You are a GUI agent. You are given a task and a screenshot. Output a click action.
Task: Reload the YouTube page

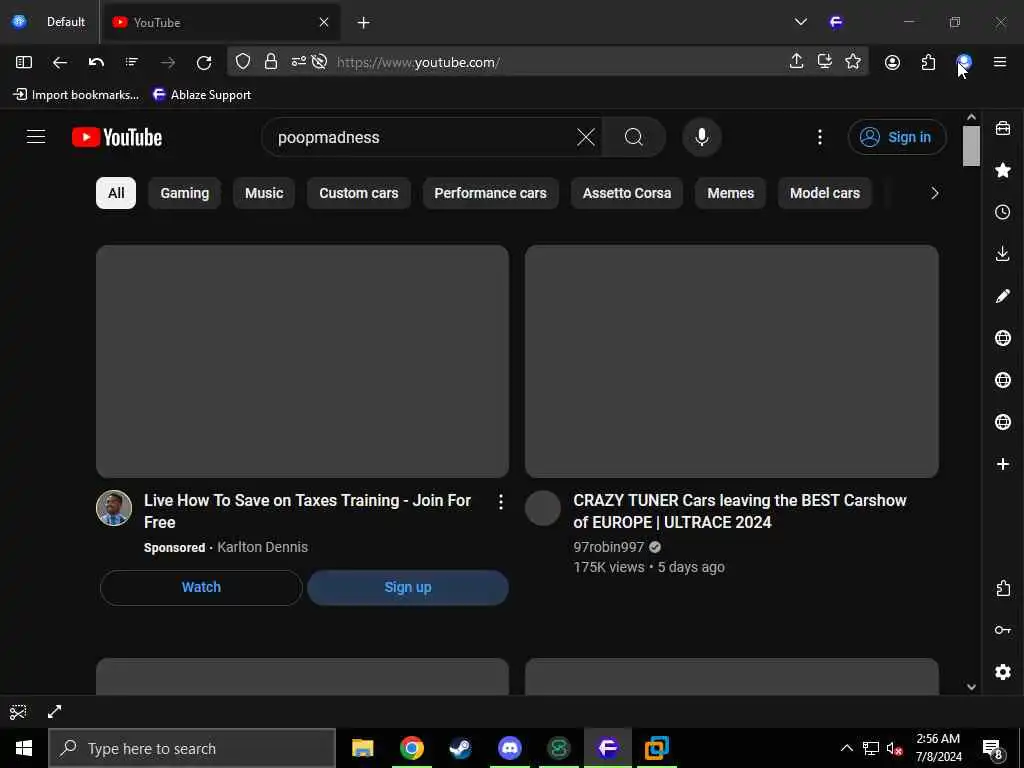pos(204,62)
